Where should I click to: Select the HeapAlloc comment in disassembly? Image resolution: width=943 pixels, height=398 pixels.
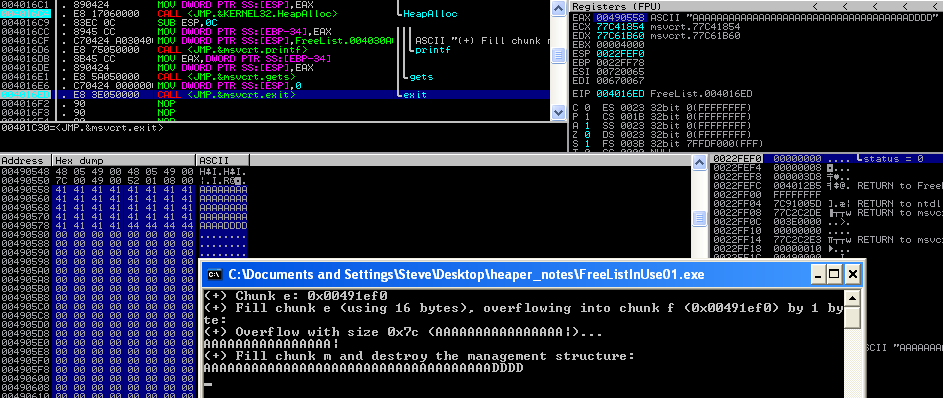(430, 13)
